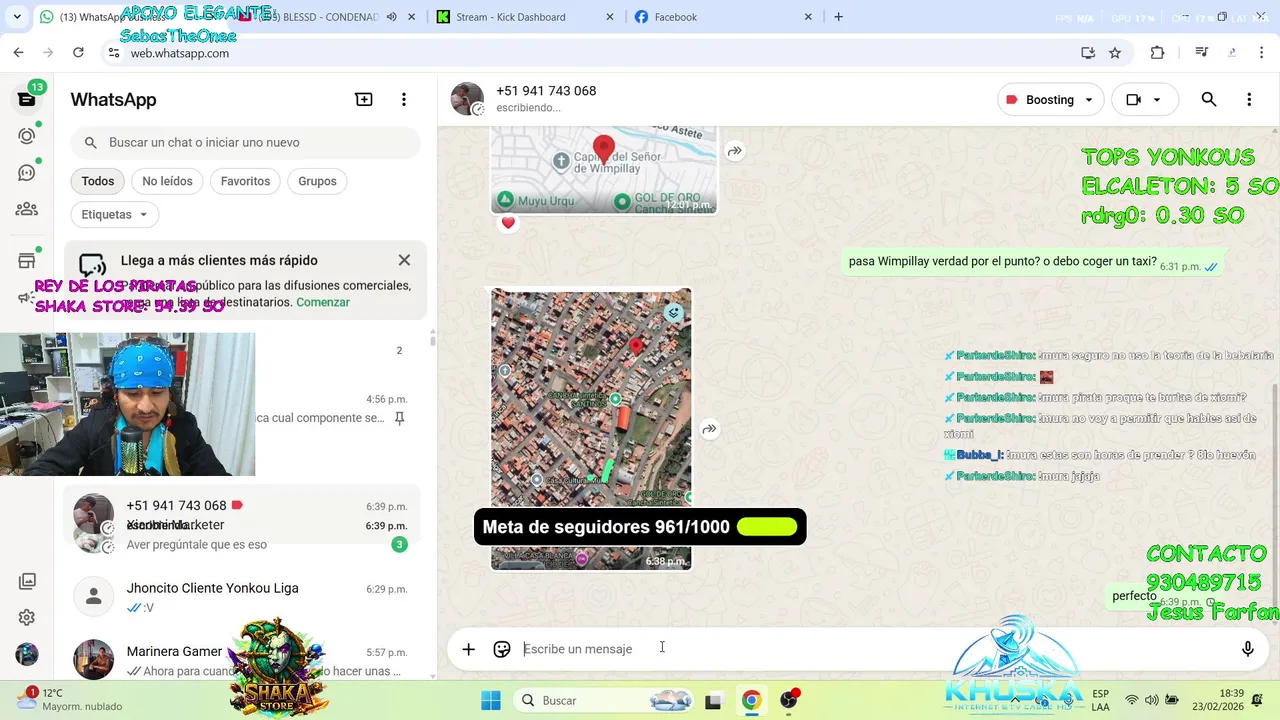This screenshot has height=720, width=1280.
Task: Record a voice message with the microphone
Action: pos(1247,649)
